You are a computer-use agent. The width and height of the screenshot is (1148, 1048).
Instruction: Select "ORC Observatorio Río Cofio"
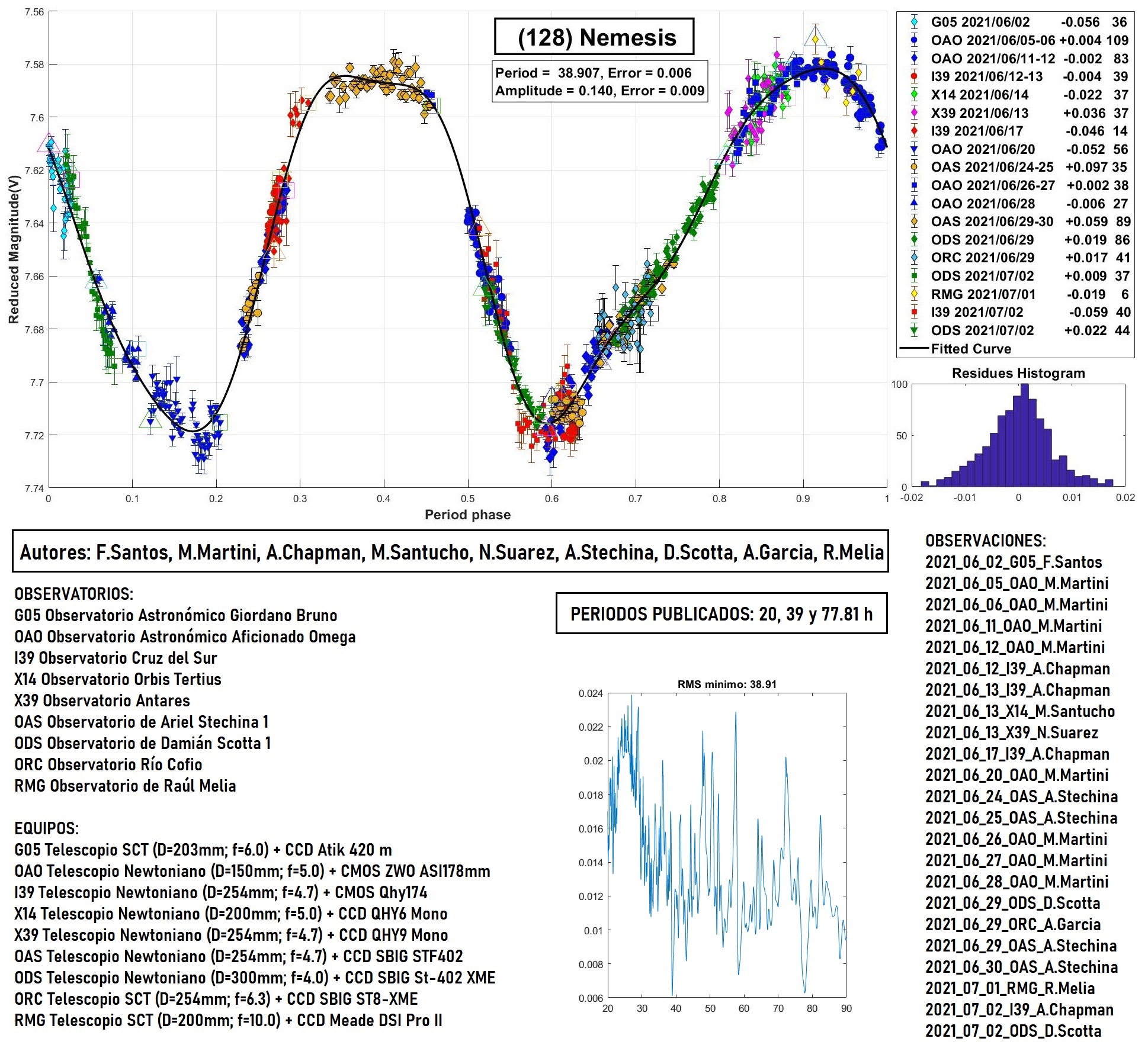108,764
